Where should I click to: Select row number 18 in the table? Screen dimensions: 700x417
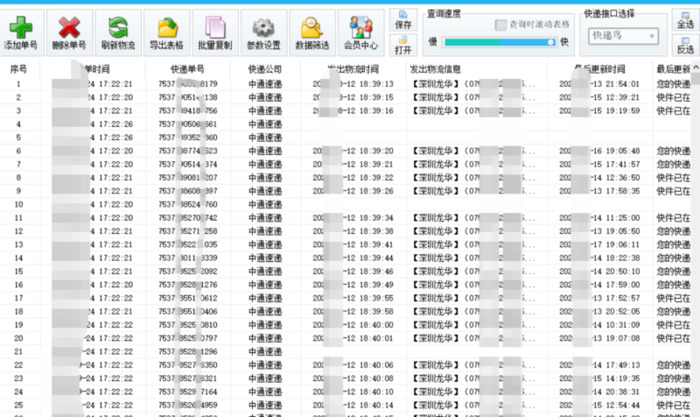click(x=18, y=311)
